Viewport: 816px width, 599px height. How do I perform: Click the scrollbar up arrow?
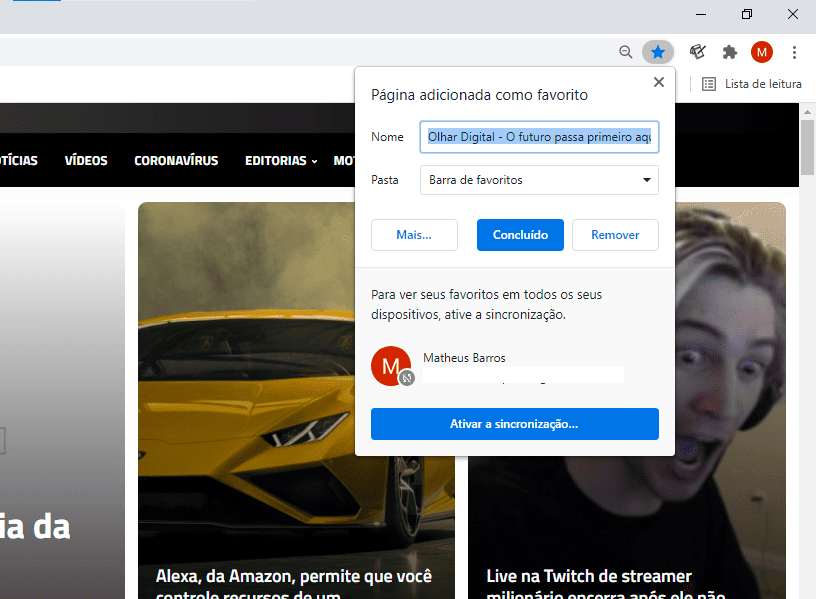pyautogui.click(x=807, y=111)
